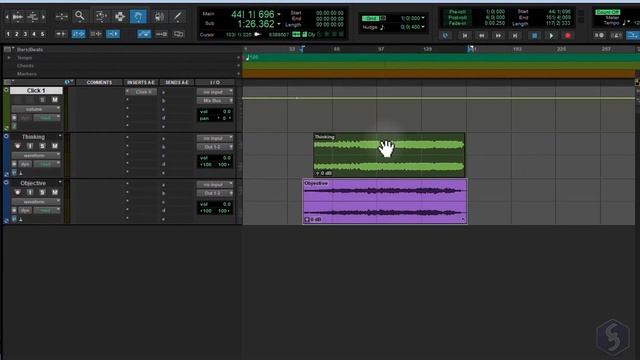
Task: Click the red Record transport button
Action: tap(568, 36)
